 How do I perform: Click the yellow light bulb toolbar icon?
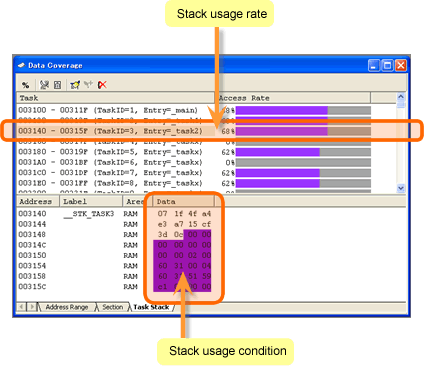tap(75, 85)
